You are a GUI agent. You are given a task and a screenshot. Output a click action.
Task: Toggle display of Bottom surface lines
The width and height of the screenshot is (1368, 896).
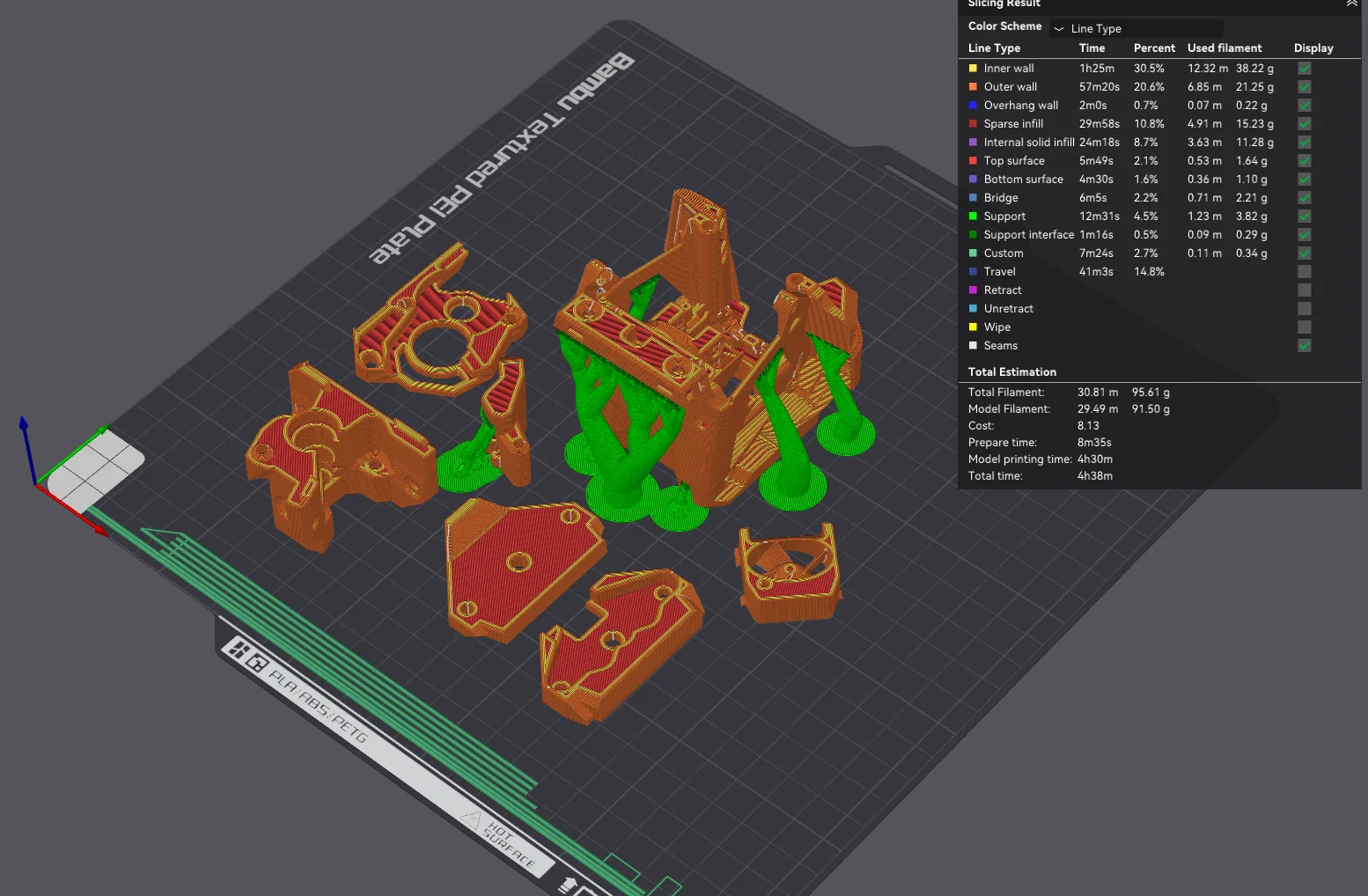(1305, 179)
